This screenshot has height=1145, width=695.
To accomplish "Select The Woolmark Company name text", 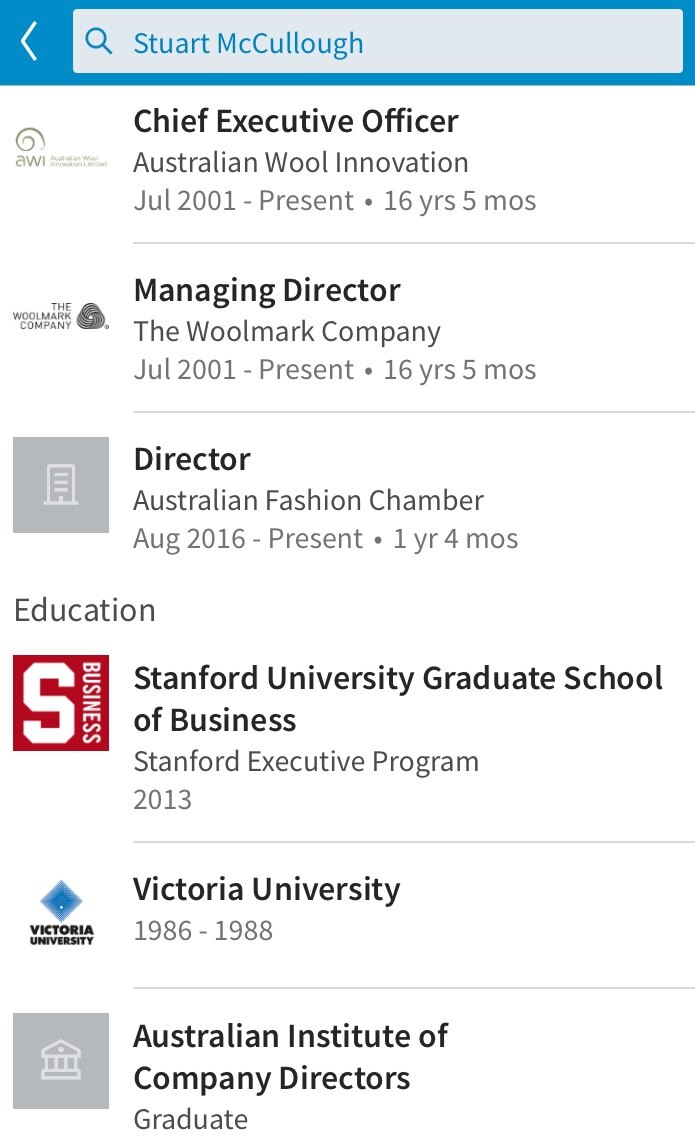I will click(x=287, y=331).
